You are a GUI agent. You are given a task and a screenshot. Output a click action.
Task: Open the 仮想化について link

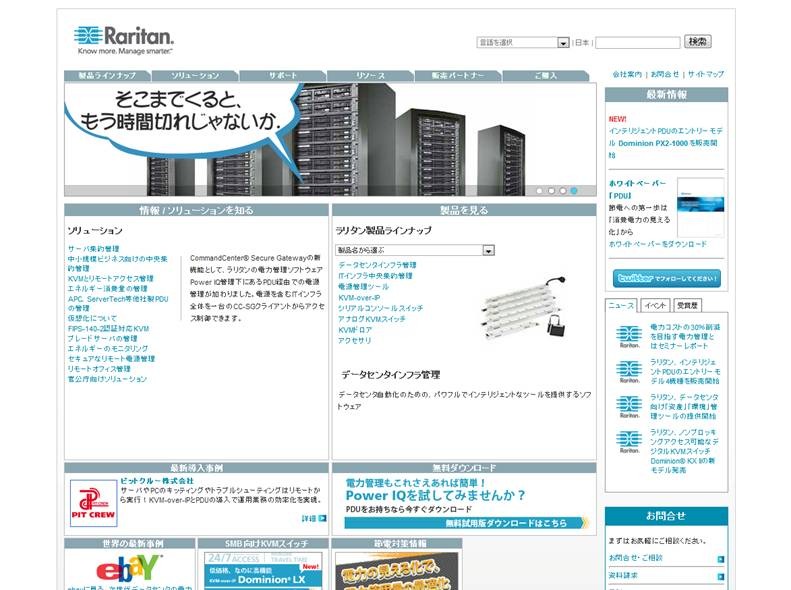92,318
